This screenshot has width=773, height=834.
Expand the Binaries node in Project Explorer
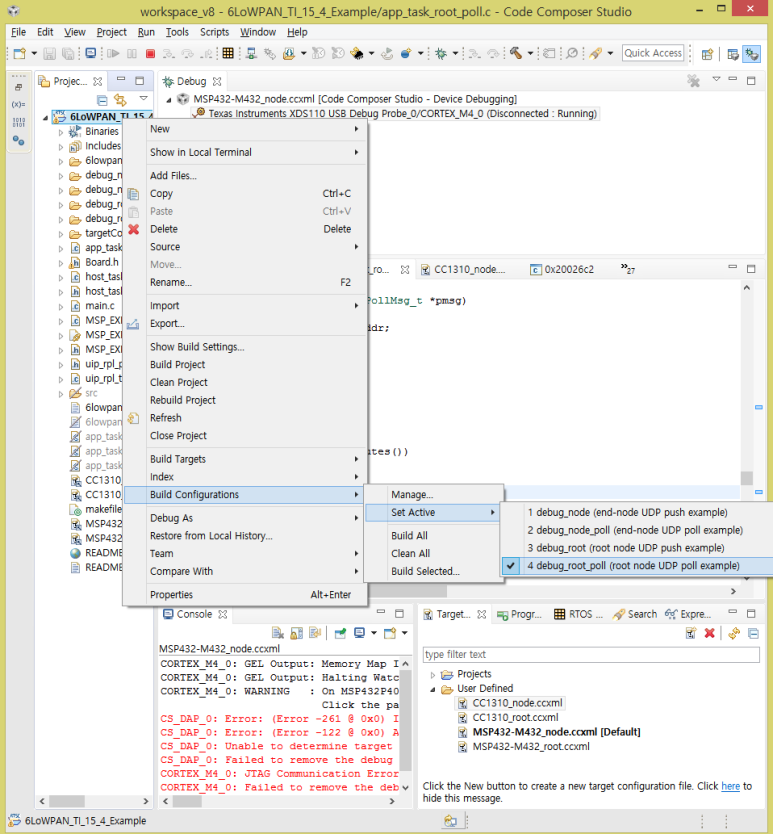(60, 131)
